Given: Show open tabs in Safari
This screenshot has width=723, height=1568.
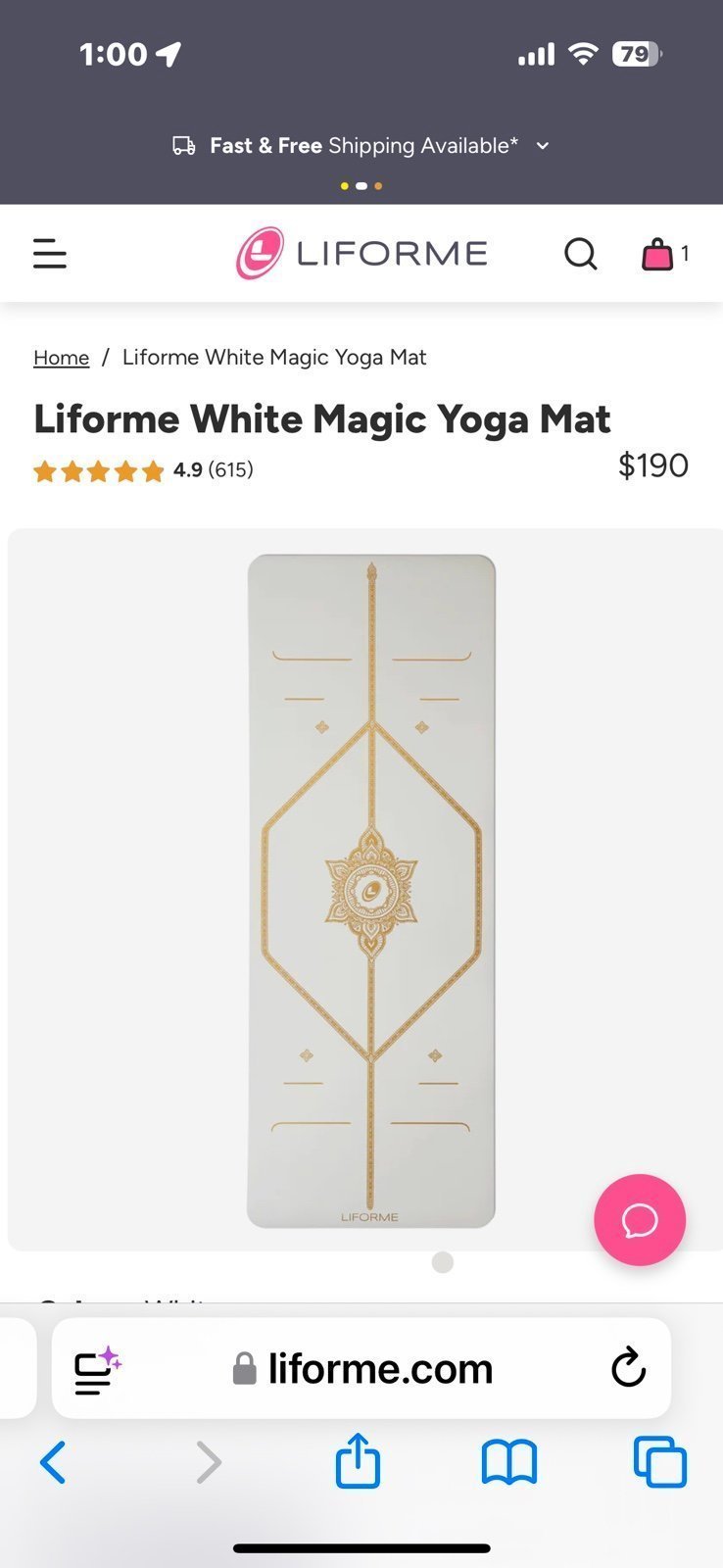Looking at the screenshot, I should click(x=660, y=1462).
